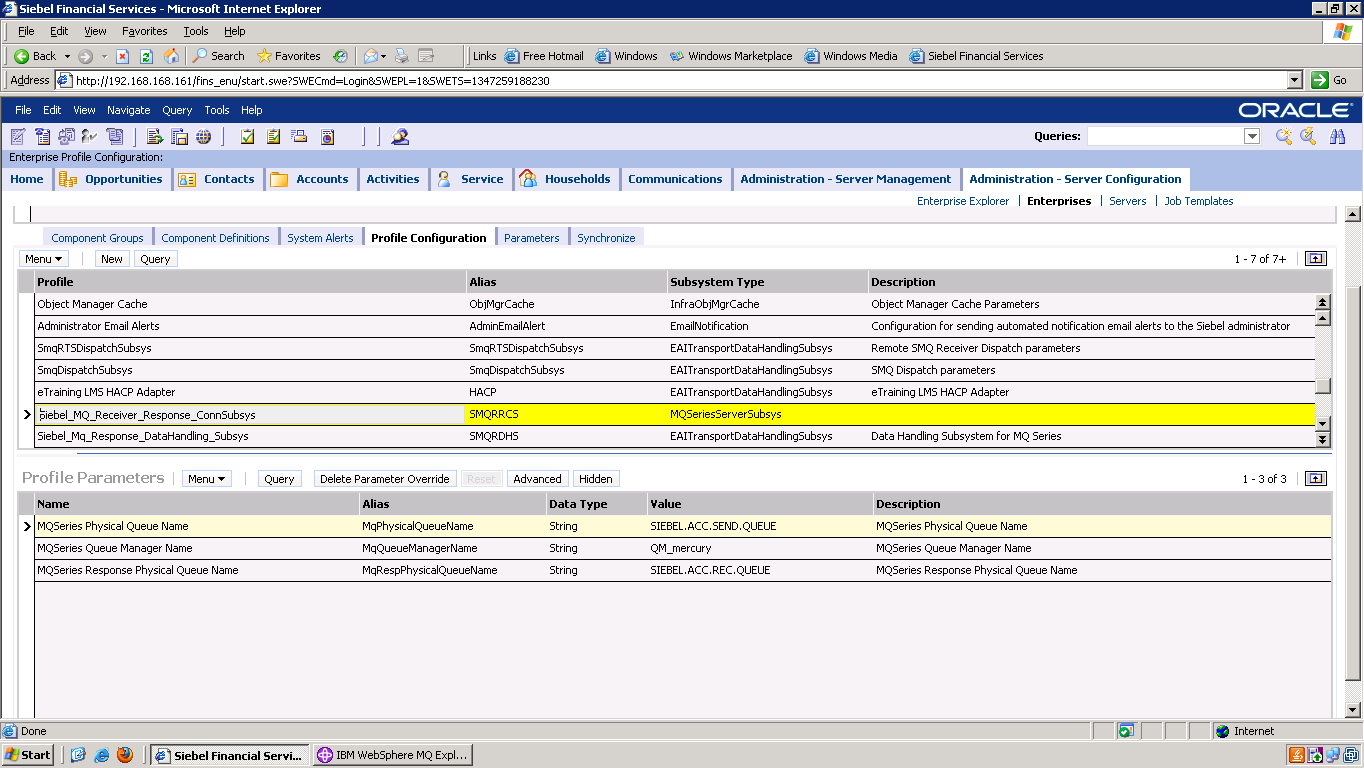Viewport: 1364px width, 768px height.
Task: Launch Firefox from the quick launch bar
Action: 124,755
